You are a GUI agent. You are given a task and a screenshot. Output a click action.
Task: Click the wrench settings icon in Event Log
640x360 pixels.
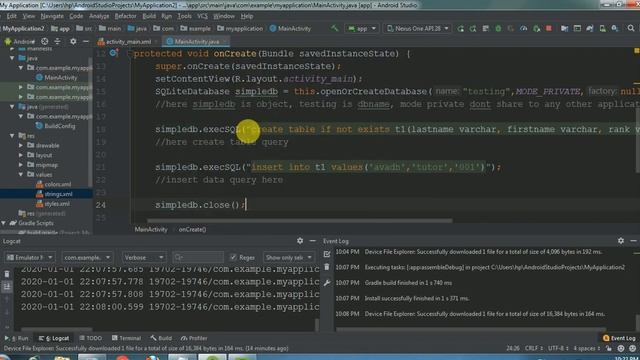click(327, 282)
